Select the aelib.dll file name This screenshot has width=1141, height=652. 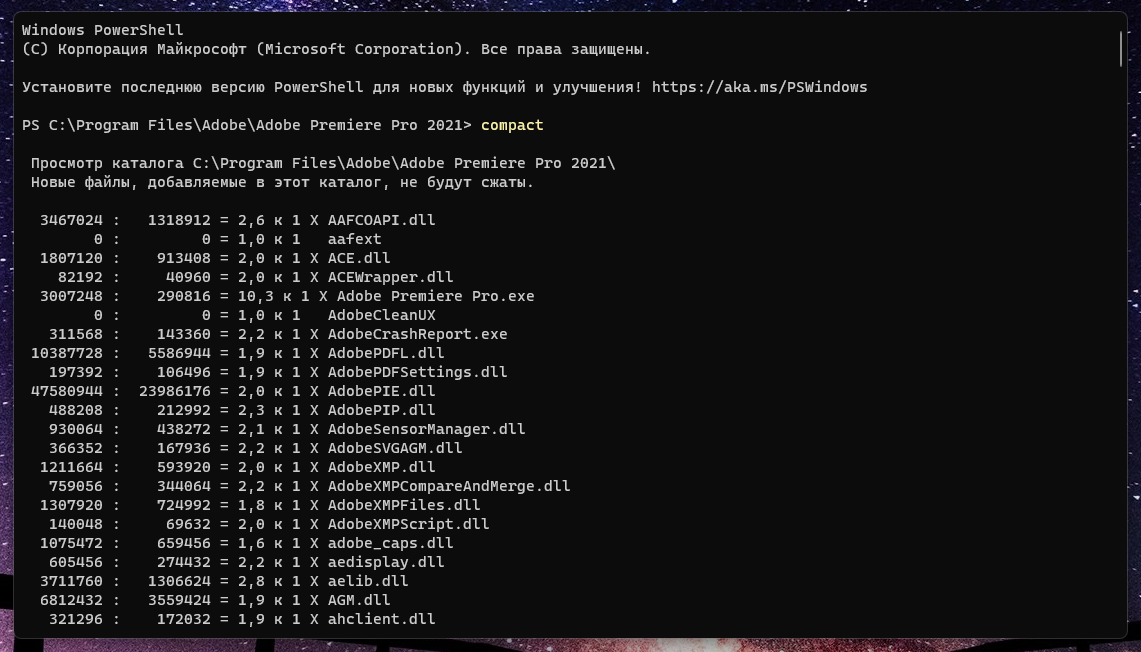(x=367, y=579)
